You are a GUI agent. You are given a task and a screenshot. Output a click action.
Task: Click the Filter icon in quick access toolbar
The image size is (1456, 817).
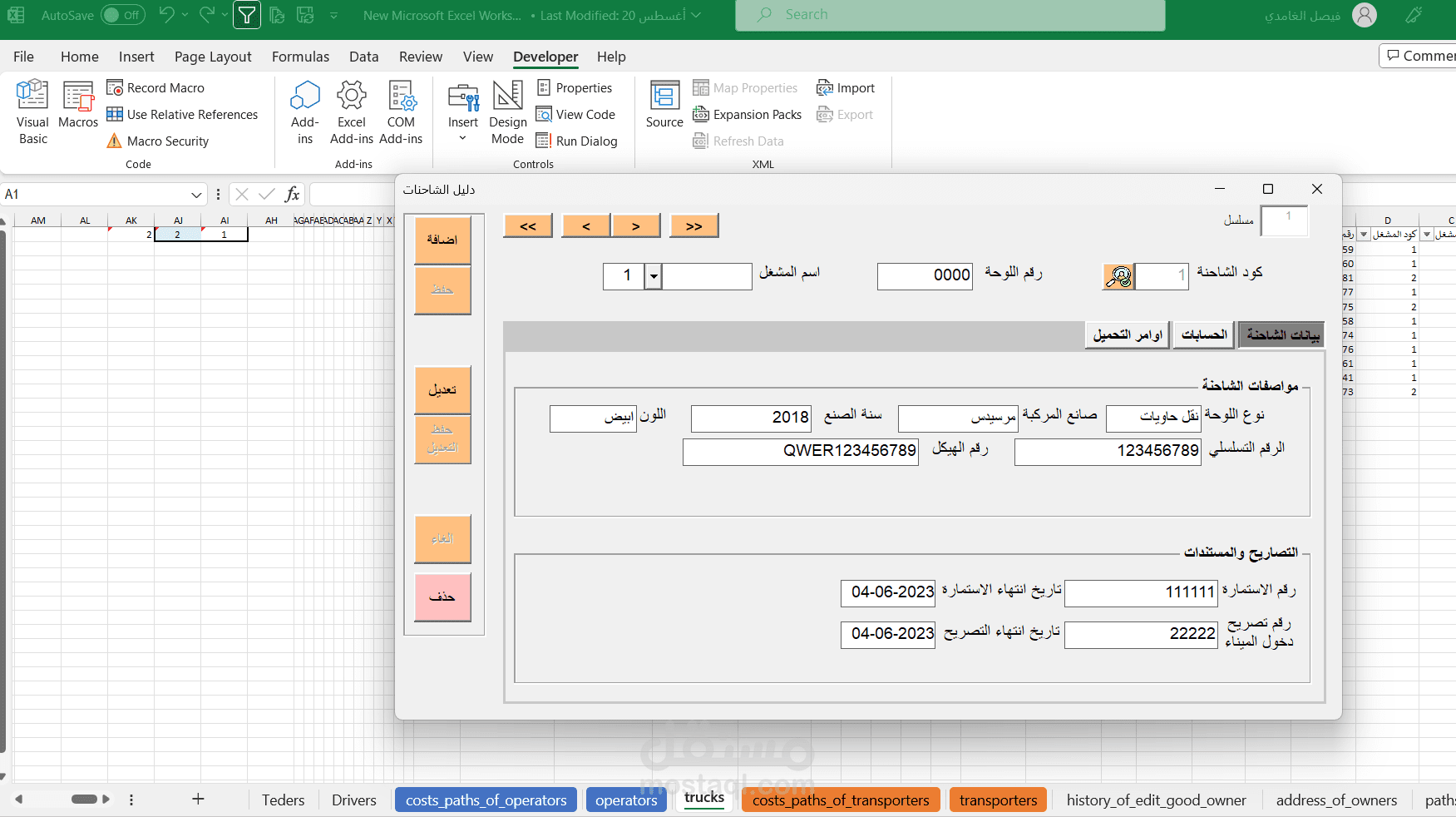pos(247,15)
